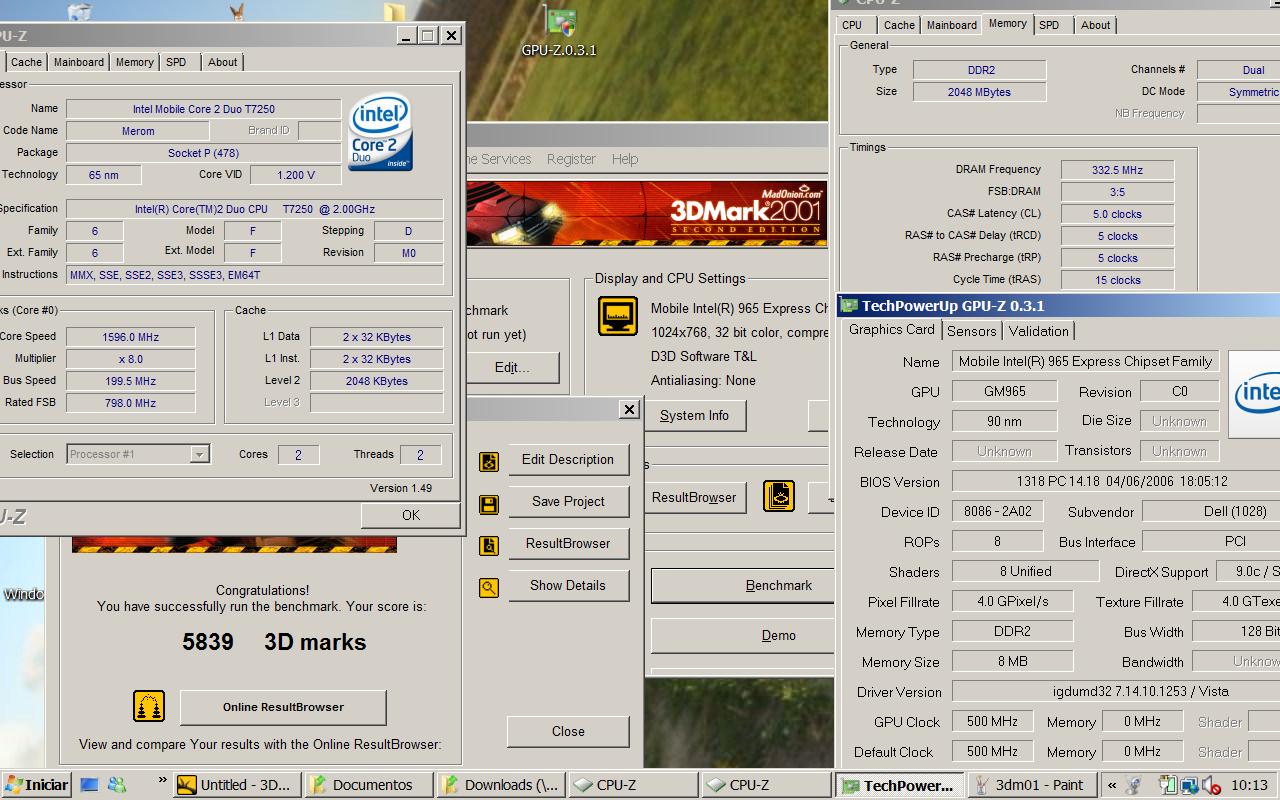Open the Sensors tab in GPU-Z
The height and width of the screenshot is (800, 1280).
(972, 331)
